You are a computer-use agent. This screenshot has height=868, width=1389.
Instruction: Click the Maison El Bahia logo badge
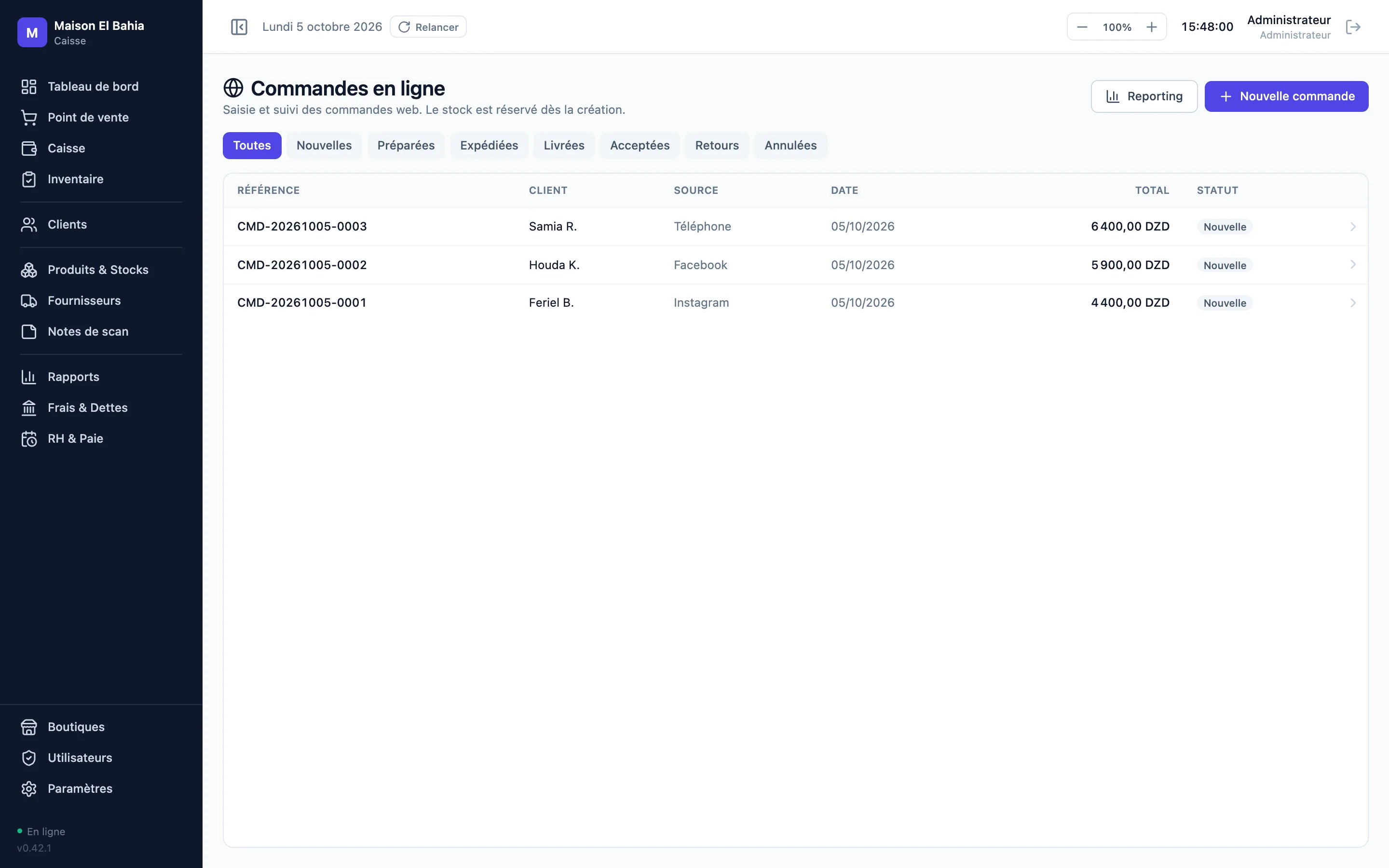32,33
